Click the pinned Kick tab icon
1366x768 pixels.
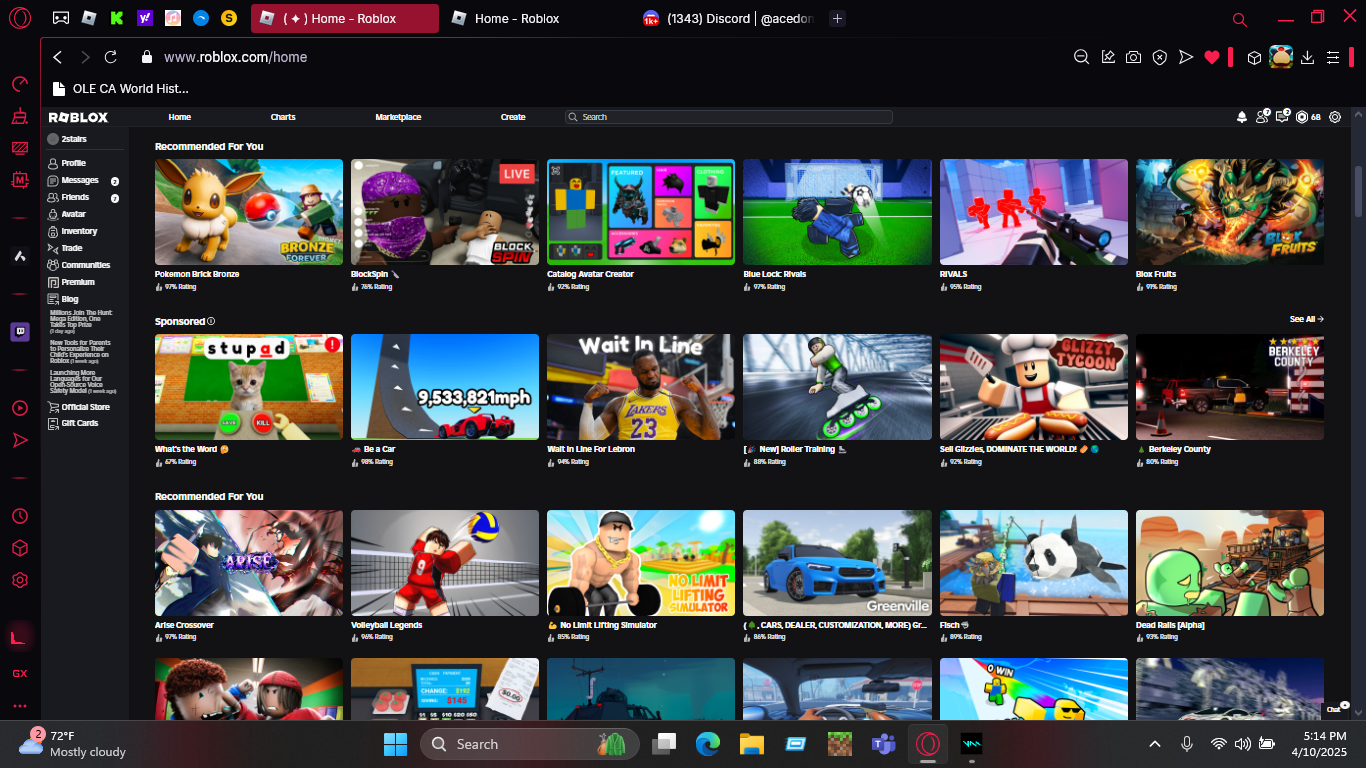point(117,18)
